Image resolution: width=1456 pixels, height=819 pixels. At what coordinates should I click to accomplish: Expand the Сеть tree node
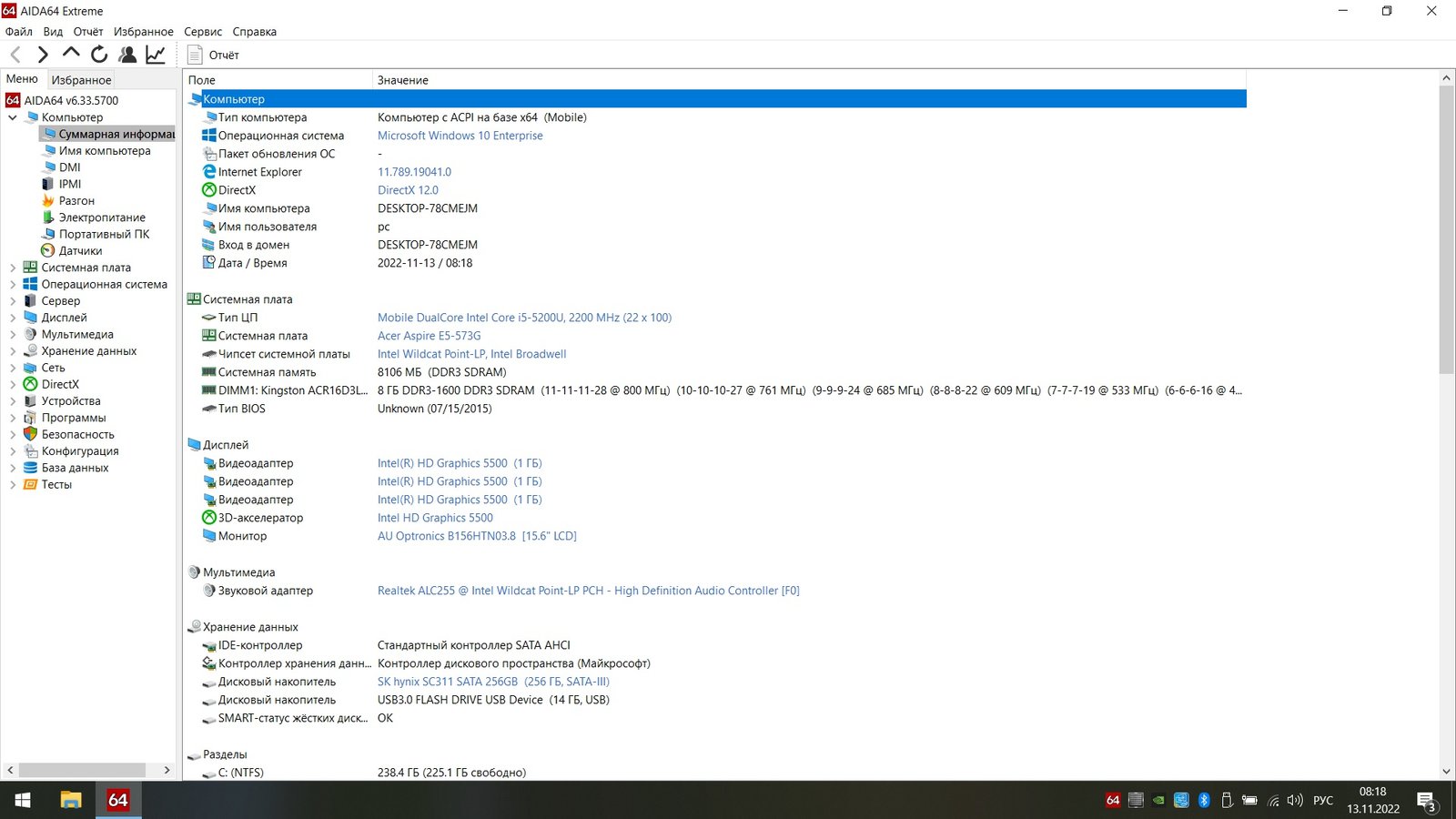click(x=13, y=368)
